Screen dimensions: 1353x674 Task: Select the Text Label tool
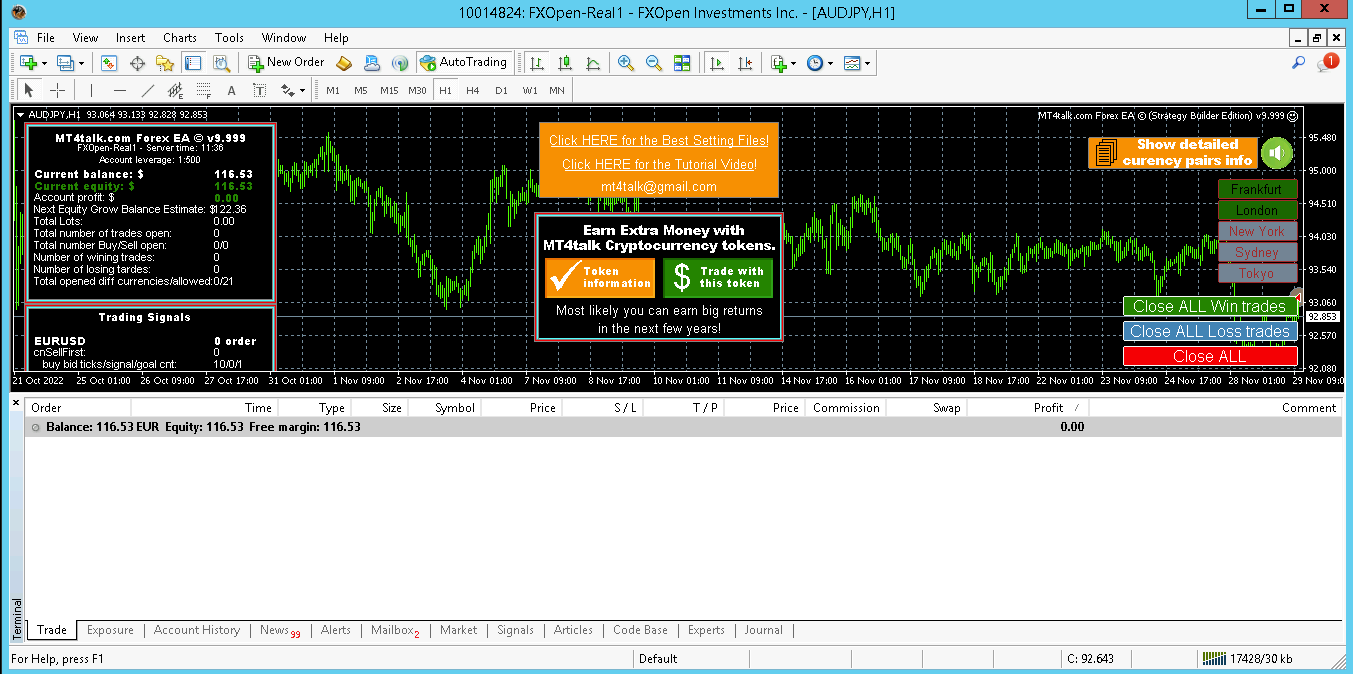click(260, 90)
